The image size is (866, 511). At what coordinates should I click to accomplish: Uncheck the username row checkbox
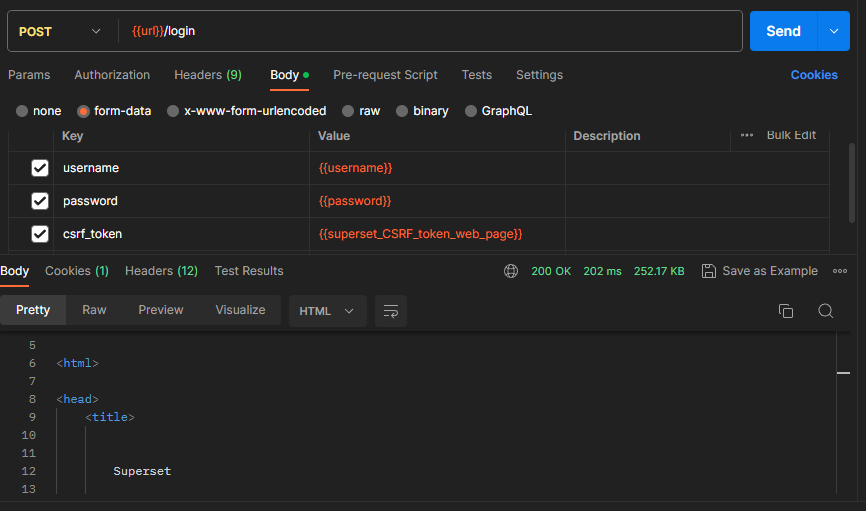(x=40, y=168)
